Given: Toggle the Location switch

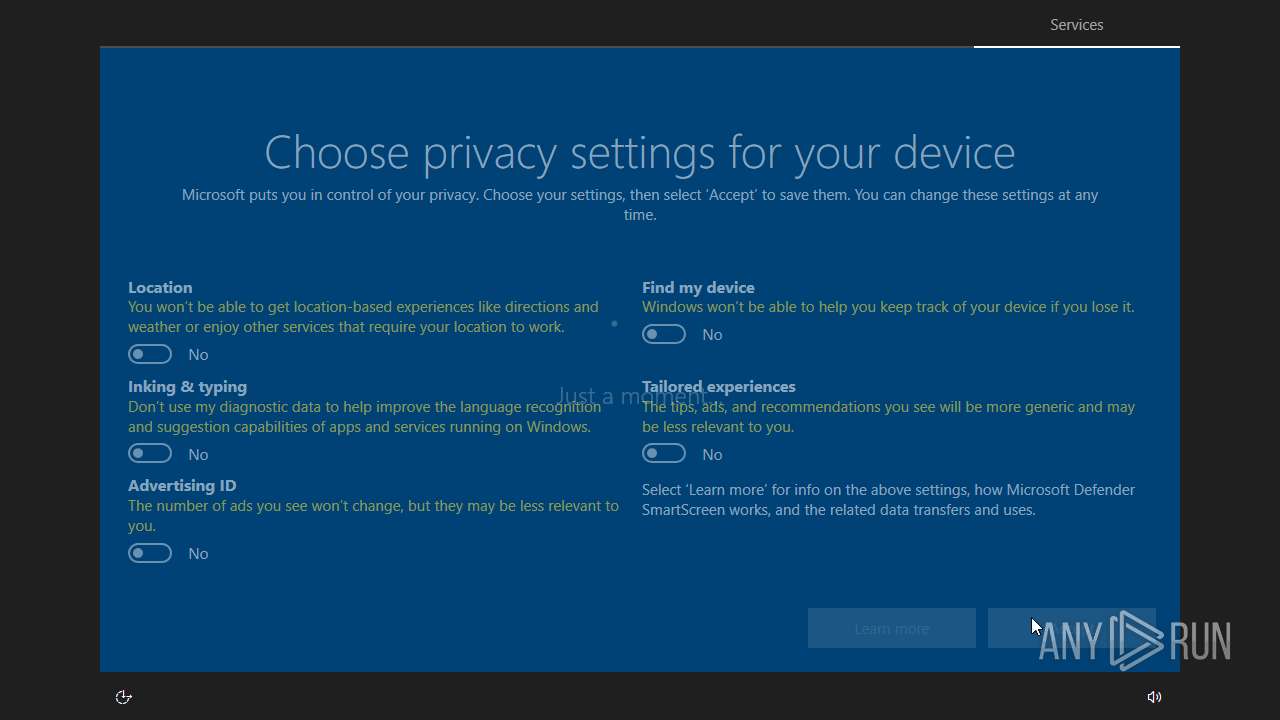Looking at the screenshot, I should (150, 354).
